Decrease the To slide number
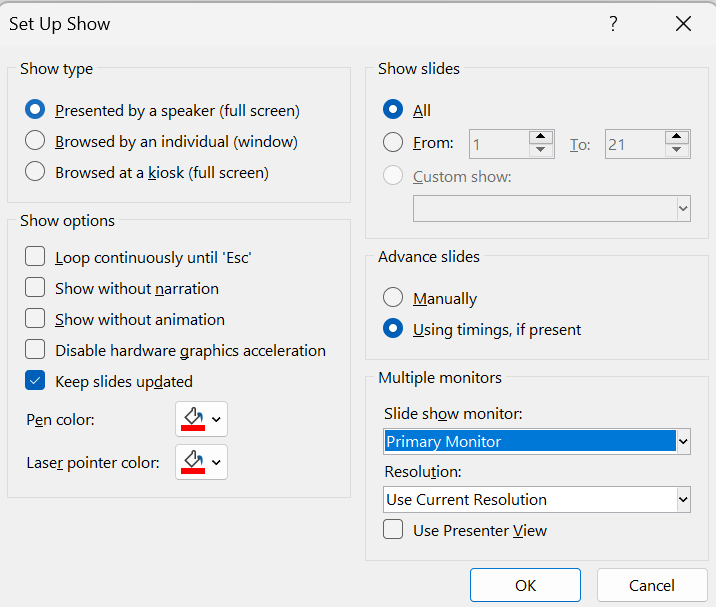This screenshot has height=607, width=716. point(677,151)
